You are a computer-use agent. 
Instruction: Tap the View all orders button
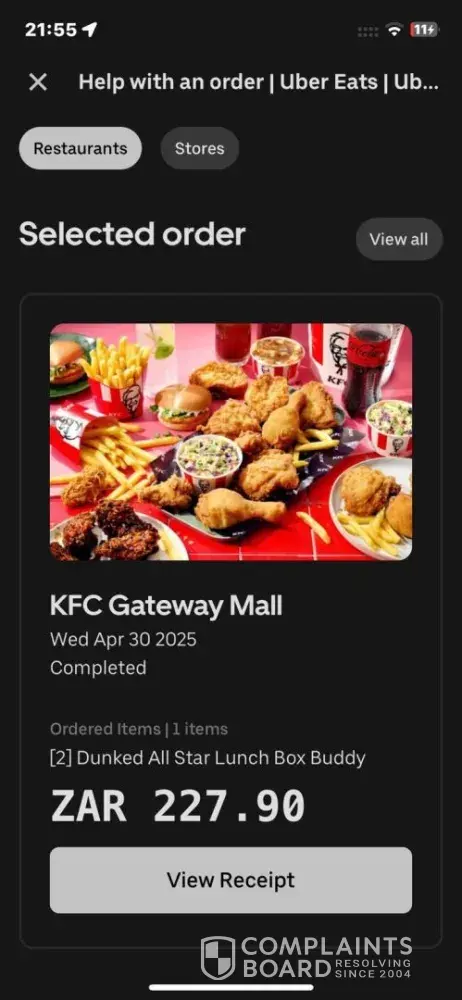399,239
